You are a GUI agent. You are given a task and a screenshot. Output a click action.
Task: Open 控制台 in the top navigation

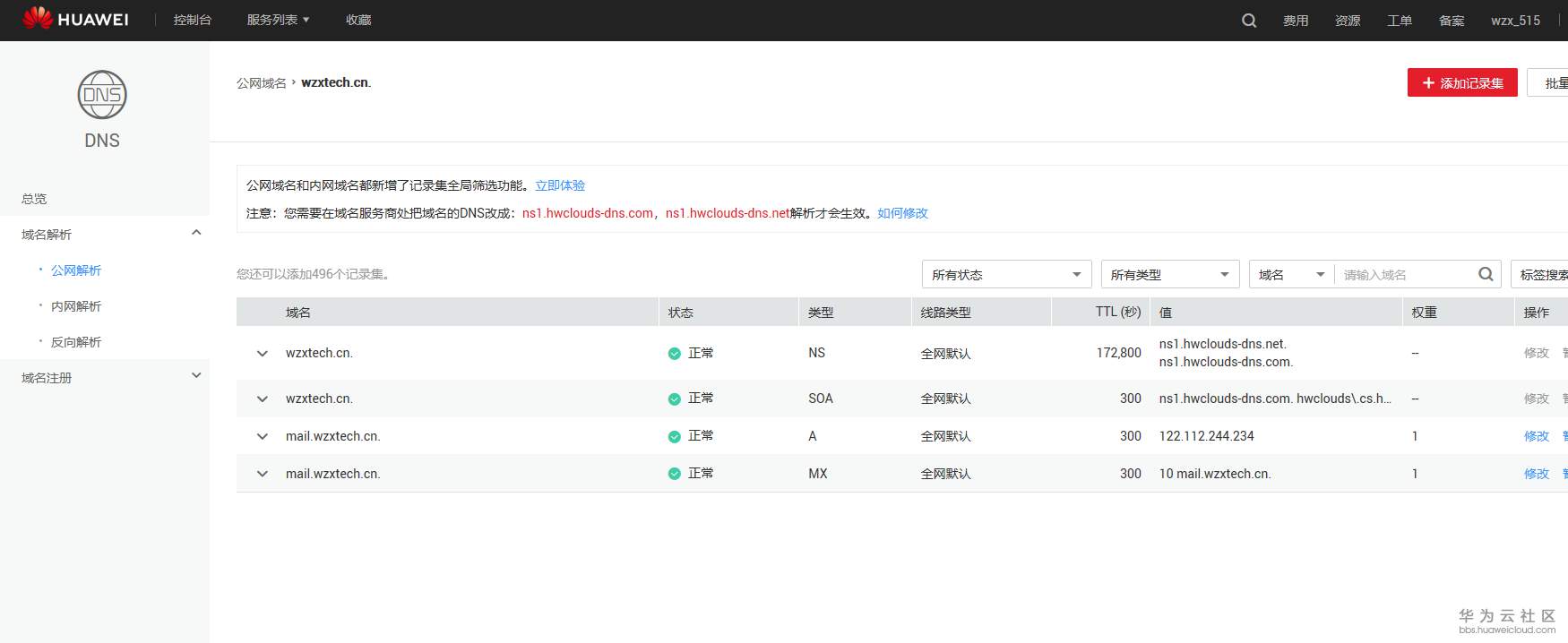tap(193, 20)
